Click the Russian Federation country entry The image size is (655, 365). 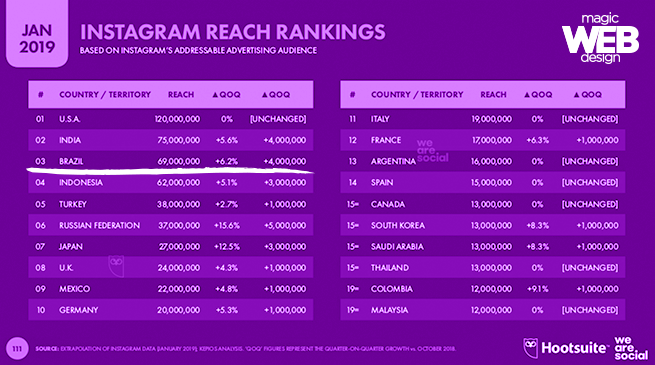pyautogui.click(x=99, y=226)
